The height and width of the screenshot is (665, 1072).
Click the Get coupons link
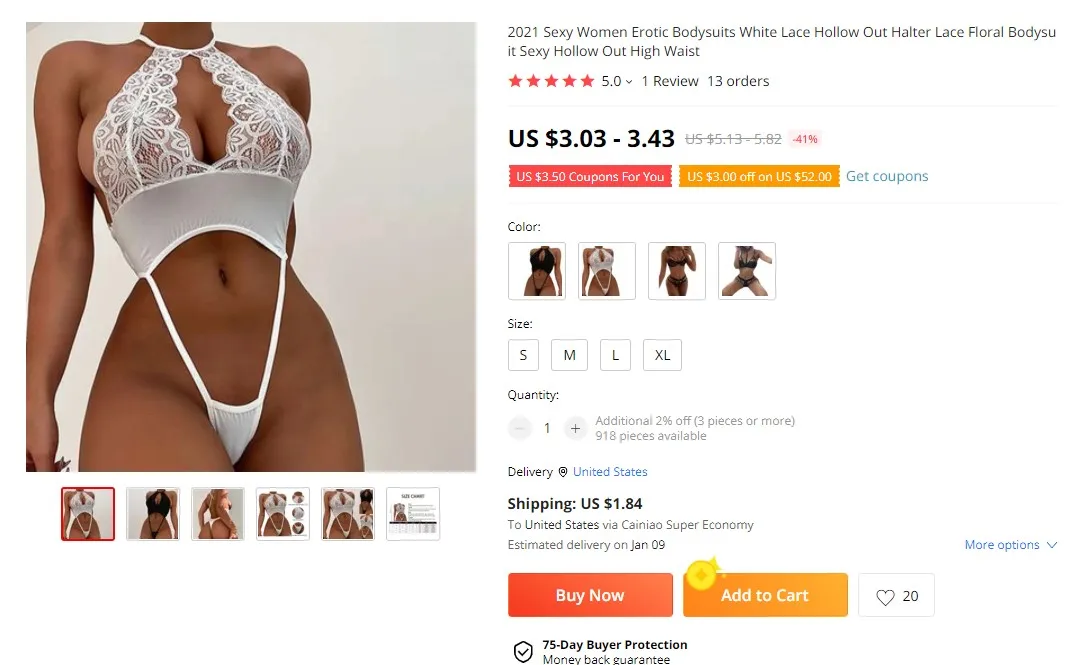pos(887,176)
